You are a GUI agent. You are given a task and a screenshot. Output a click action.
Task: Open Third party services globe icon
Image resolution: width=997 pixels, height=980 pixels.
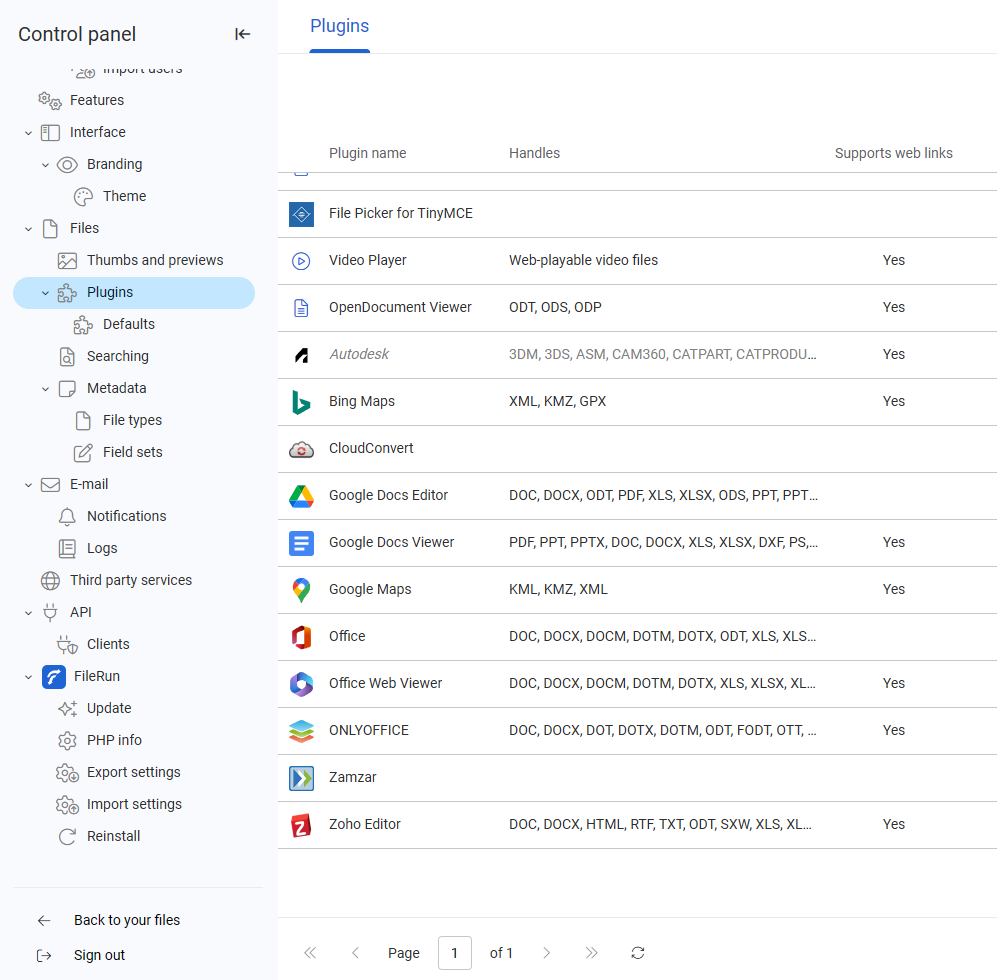click(x=50, y=581)
